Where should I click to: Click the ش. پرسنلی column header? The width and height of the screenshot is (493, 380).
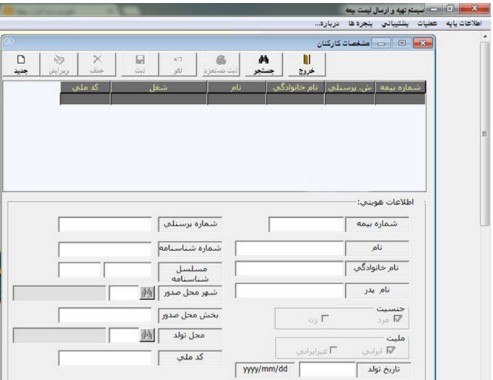(350, 87)
